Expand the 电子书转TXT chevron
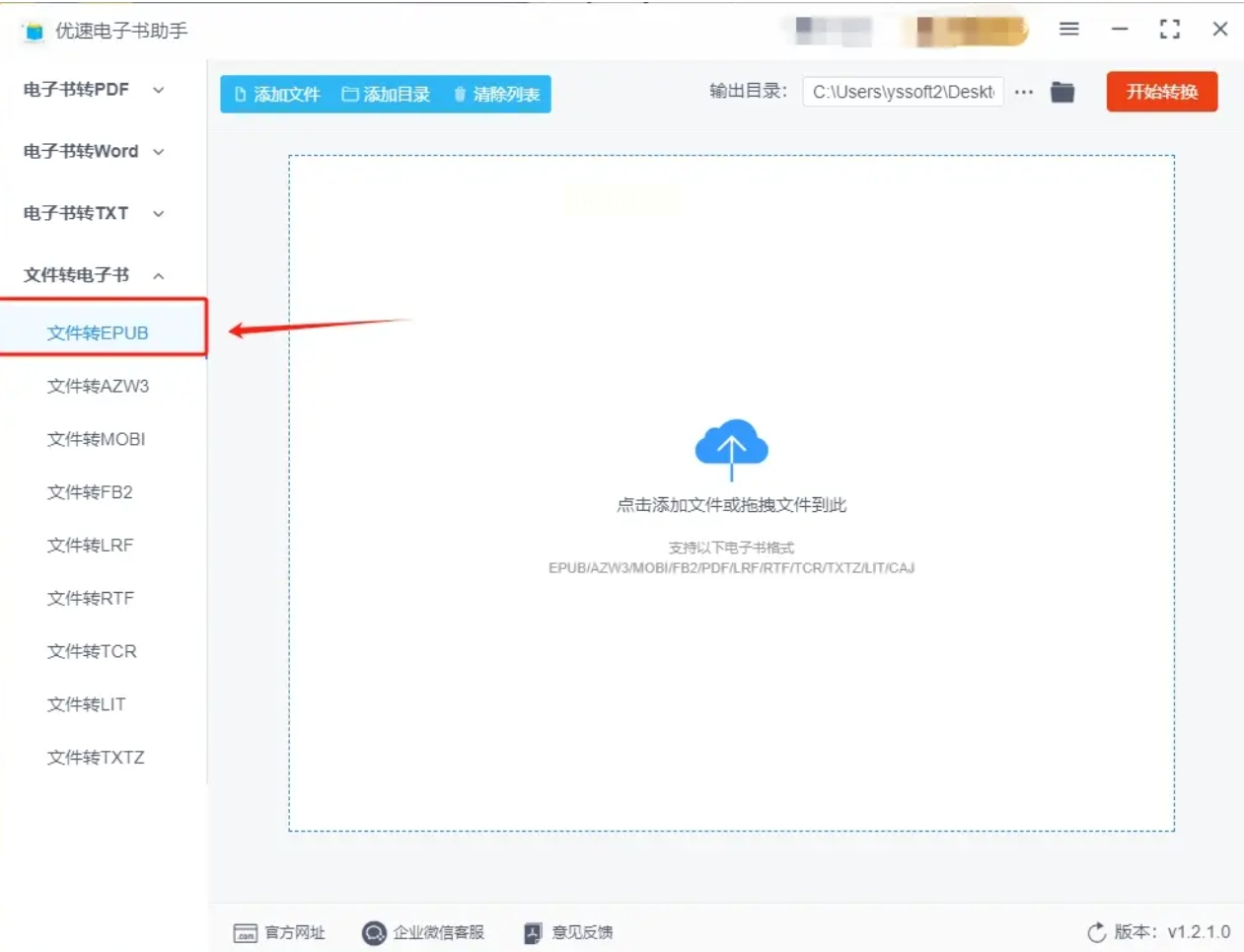Screen dimensions: 1244x952 coord(158,213)
